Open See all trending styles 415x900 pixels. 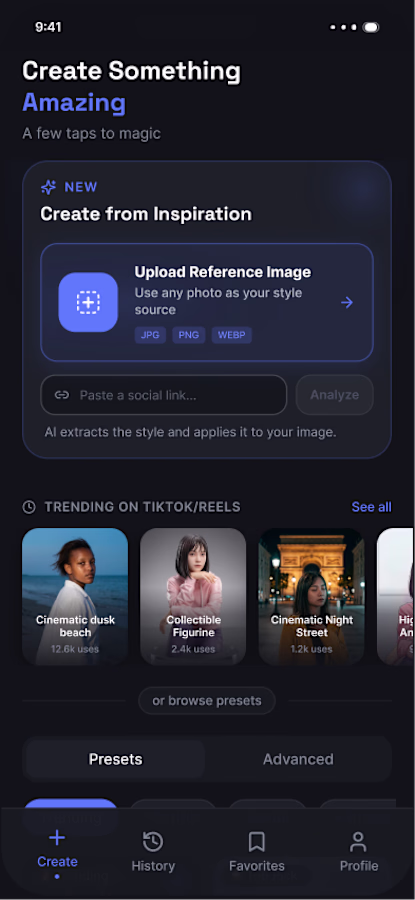pos(371,507)
